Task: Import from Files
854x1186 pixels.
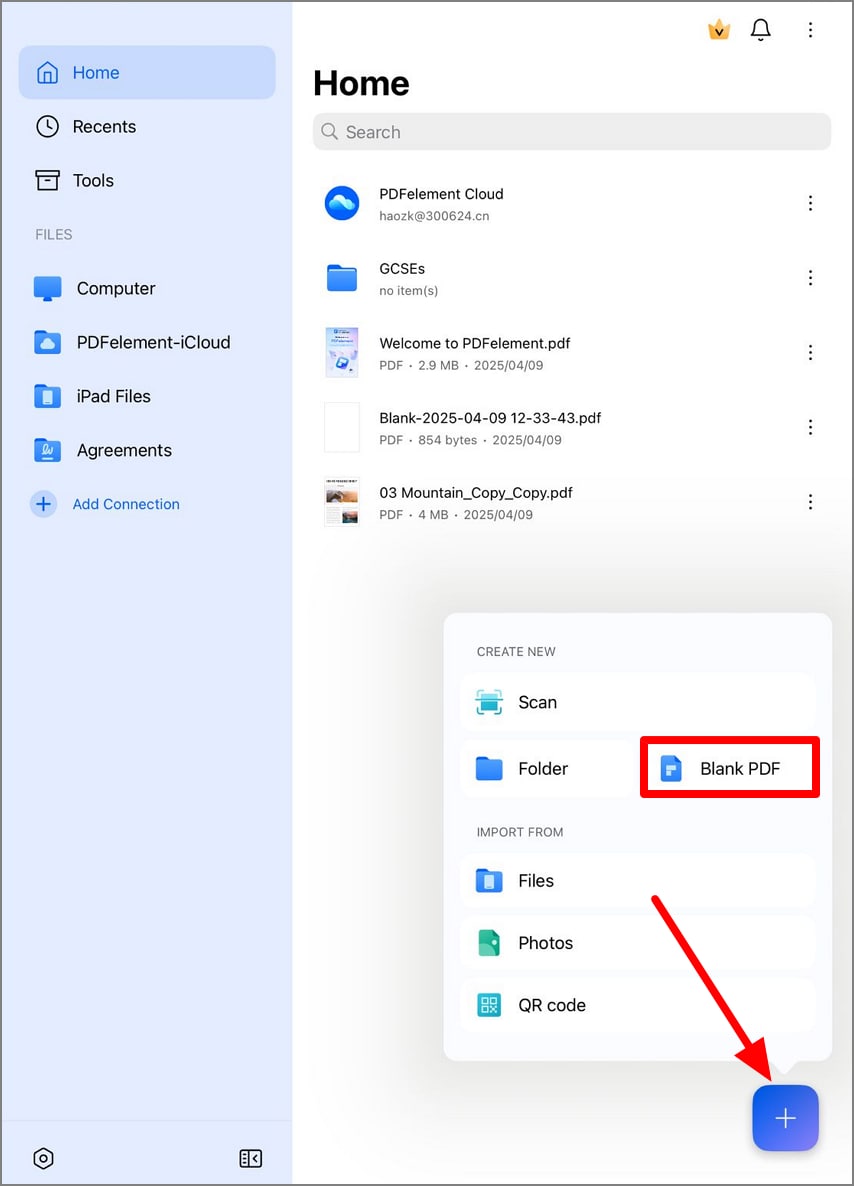Action: [x=637, y=880]
